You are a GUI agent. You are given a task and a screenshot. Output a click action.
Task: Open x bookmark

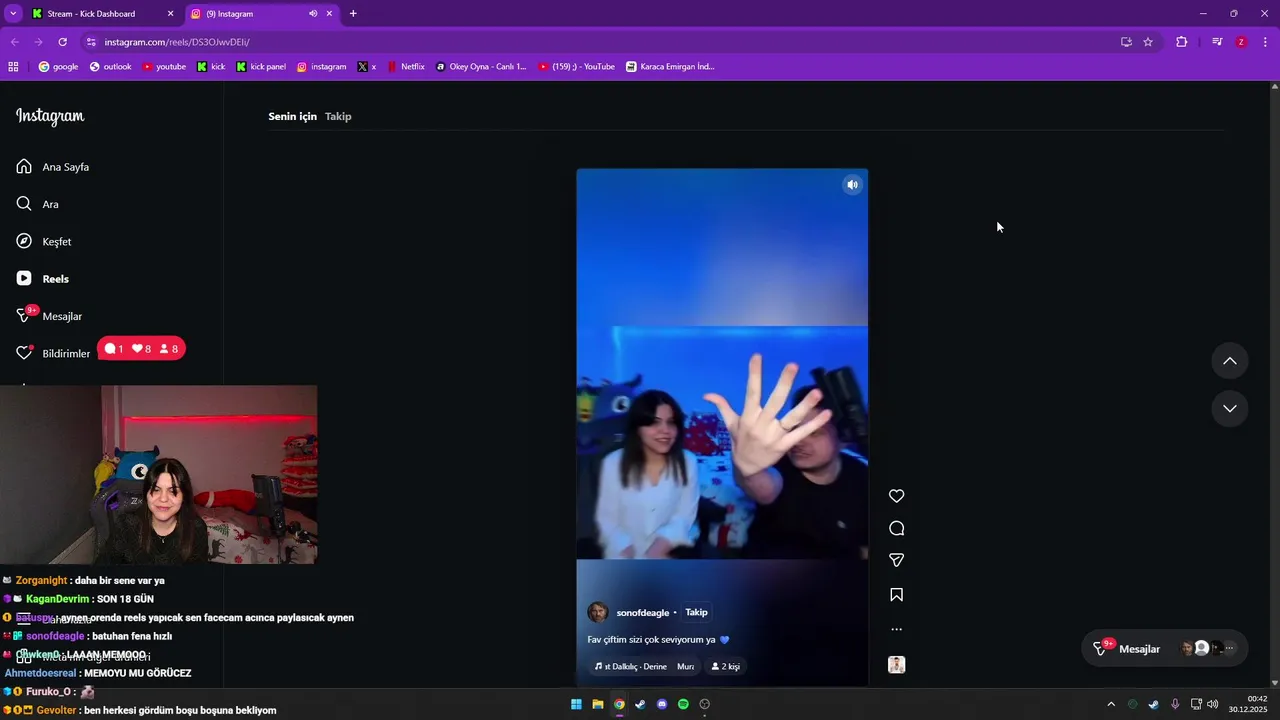click(x=367, y=67)
